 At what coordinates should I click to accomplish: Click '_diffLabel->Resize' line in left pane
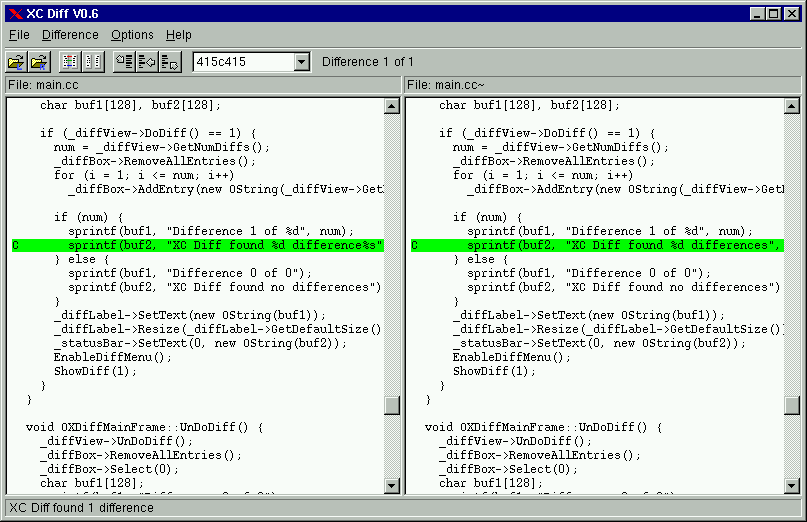point(218,329)
